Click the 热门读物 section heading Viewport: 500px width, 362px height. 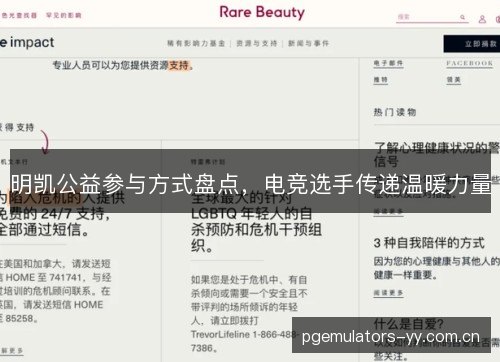click(395, 112)
